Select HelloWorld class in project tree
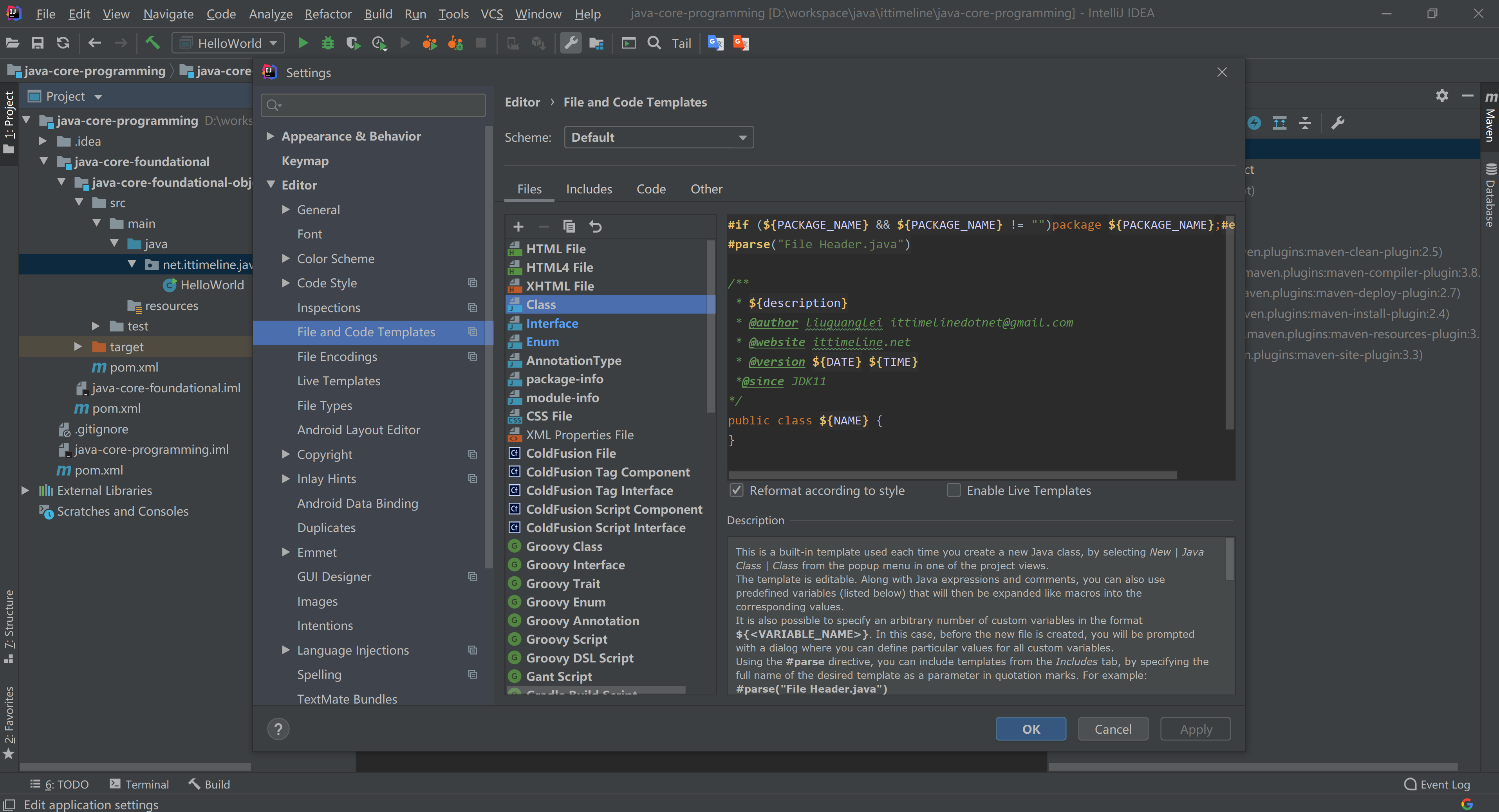This screenshot has width=1499, height=812. point(204,285)
